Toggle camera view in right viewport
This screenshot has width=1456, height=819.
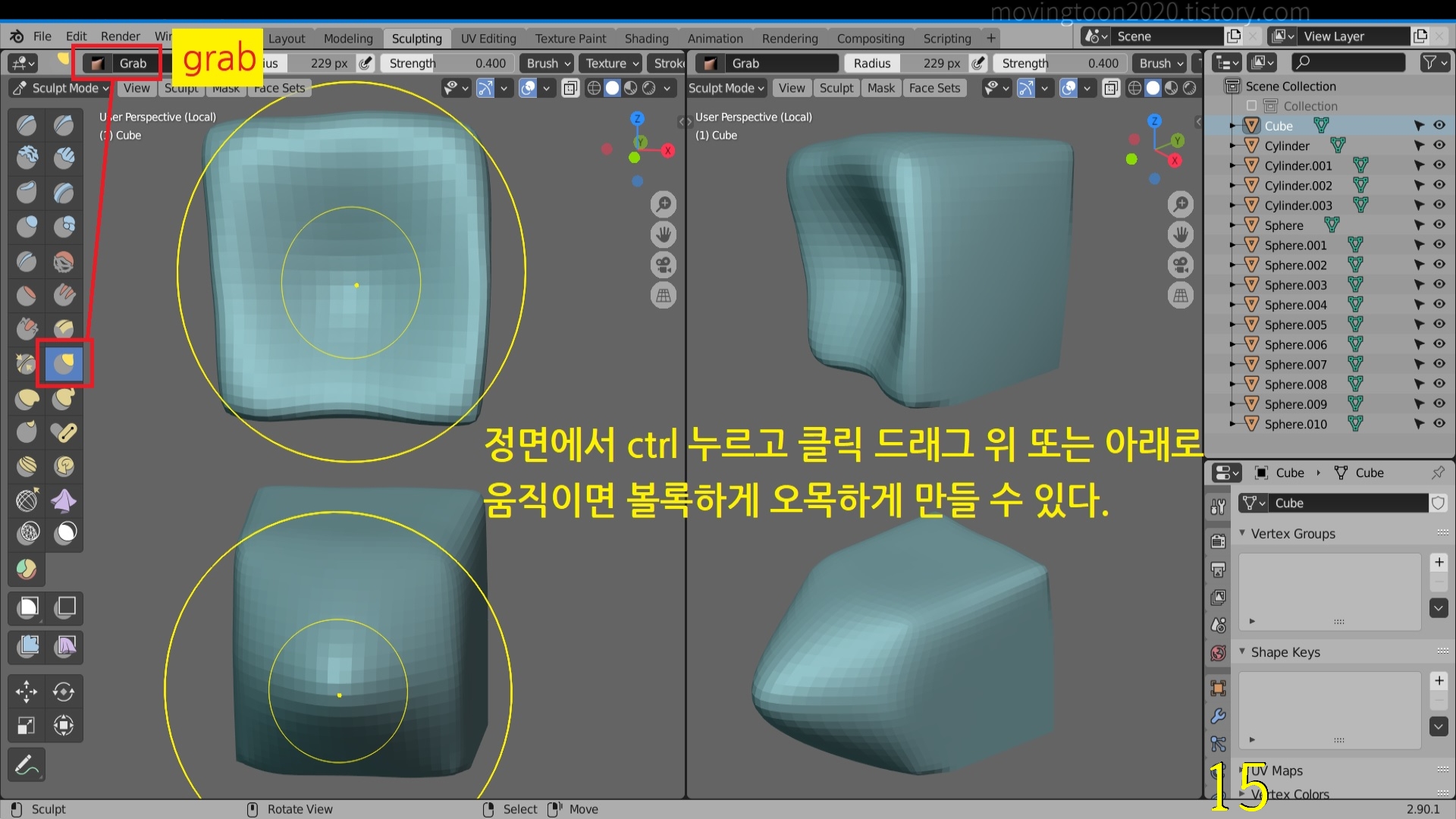coord(1181,265)
